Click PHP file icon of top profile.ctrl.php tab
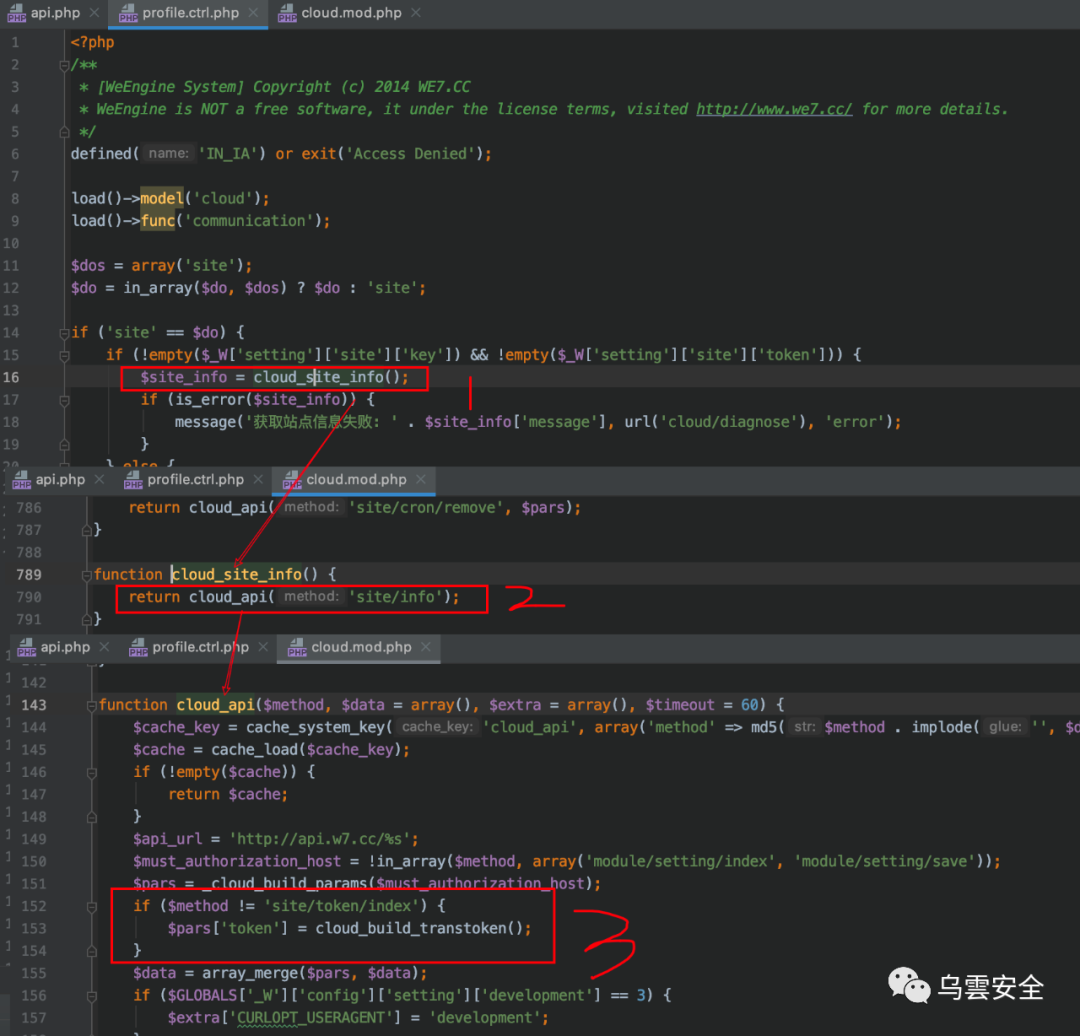Viewport: 1080px width, 1036px height. coord(128,14)
